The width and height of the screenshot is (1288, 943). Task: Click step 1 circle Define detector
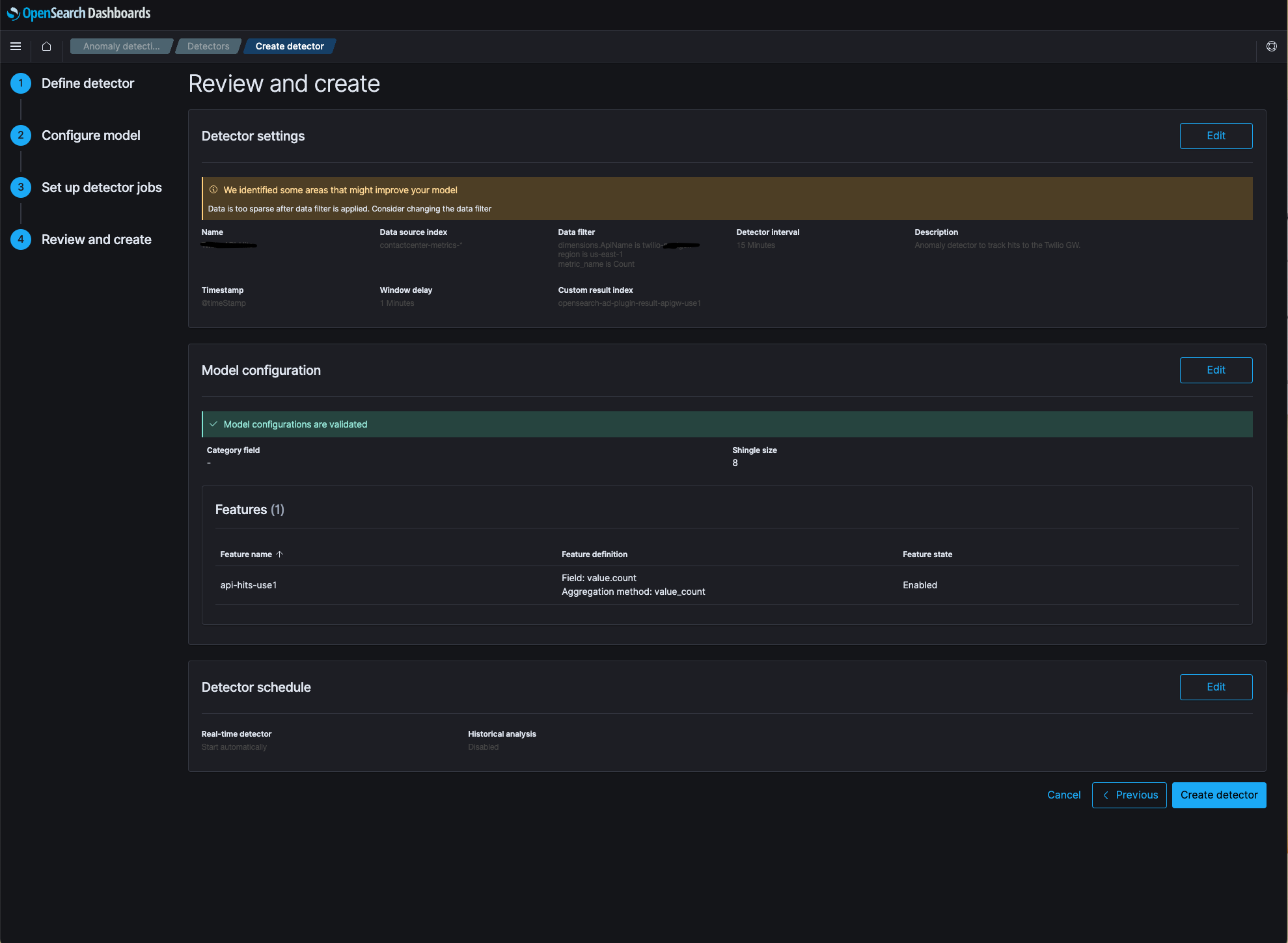click(21, 83)
